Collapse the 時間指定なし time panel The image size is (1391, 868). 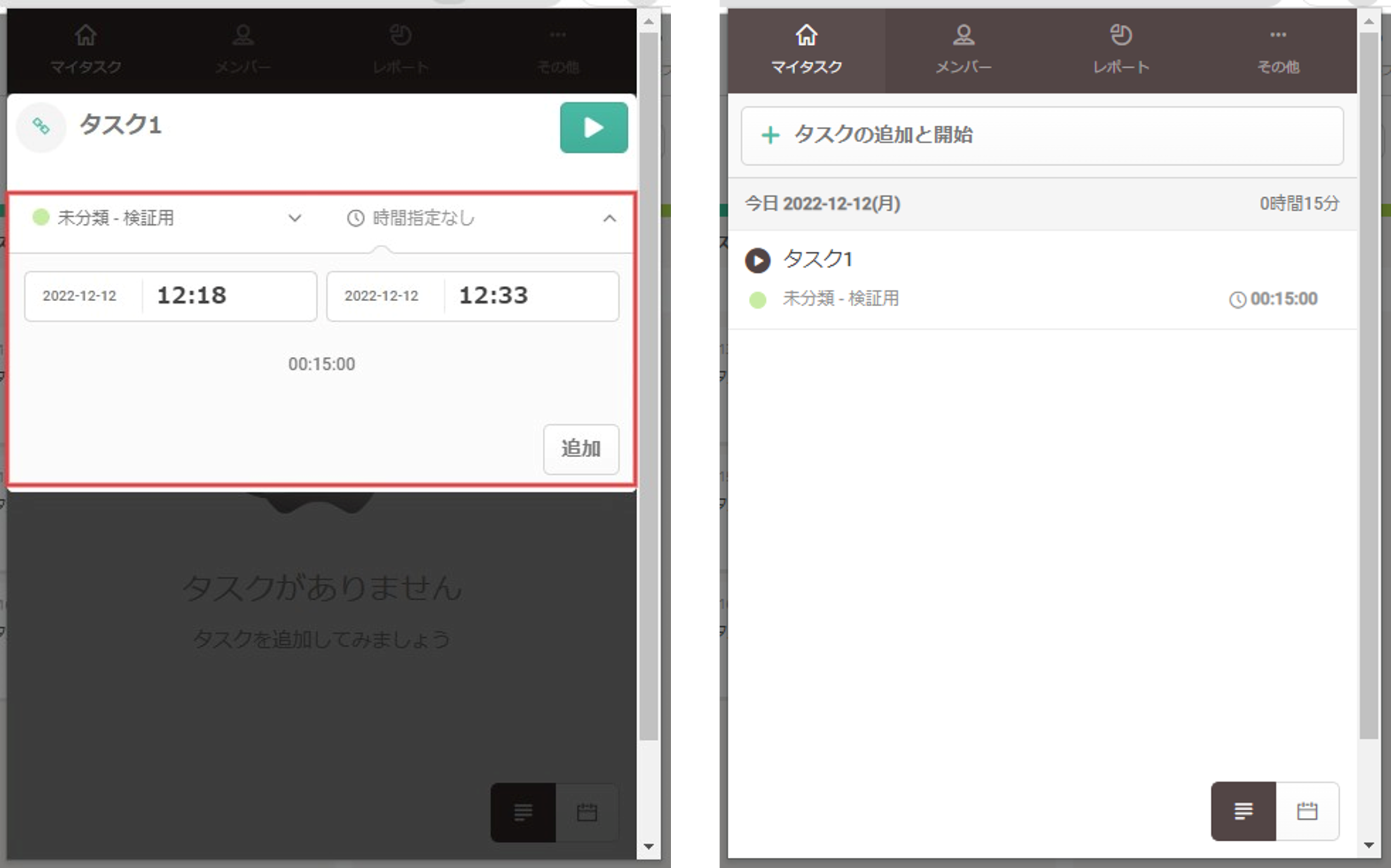click(x=611, y=219)
